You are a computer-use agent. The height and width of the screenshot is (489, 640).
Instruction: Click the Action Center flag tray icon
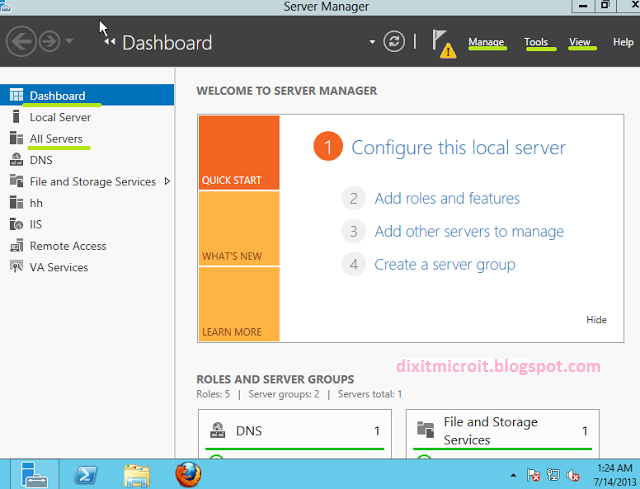tap(533, 475)
